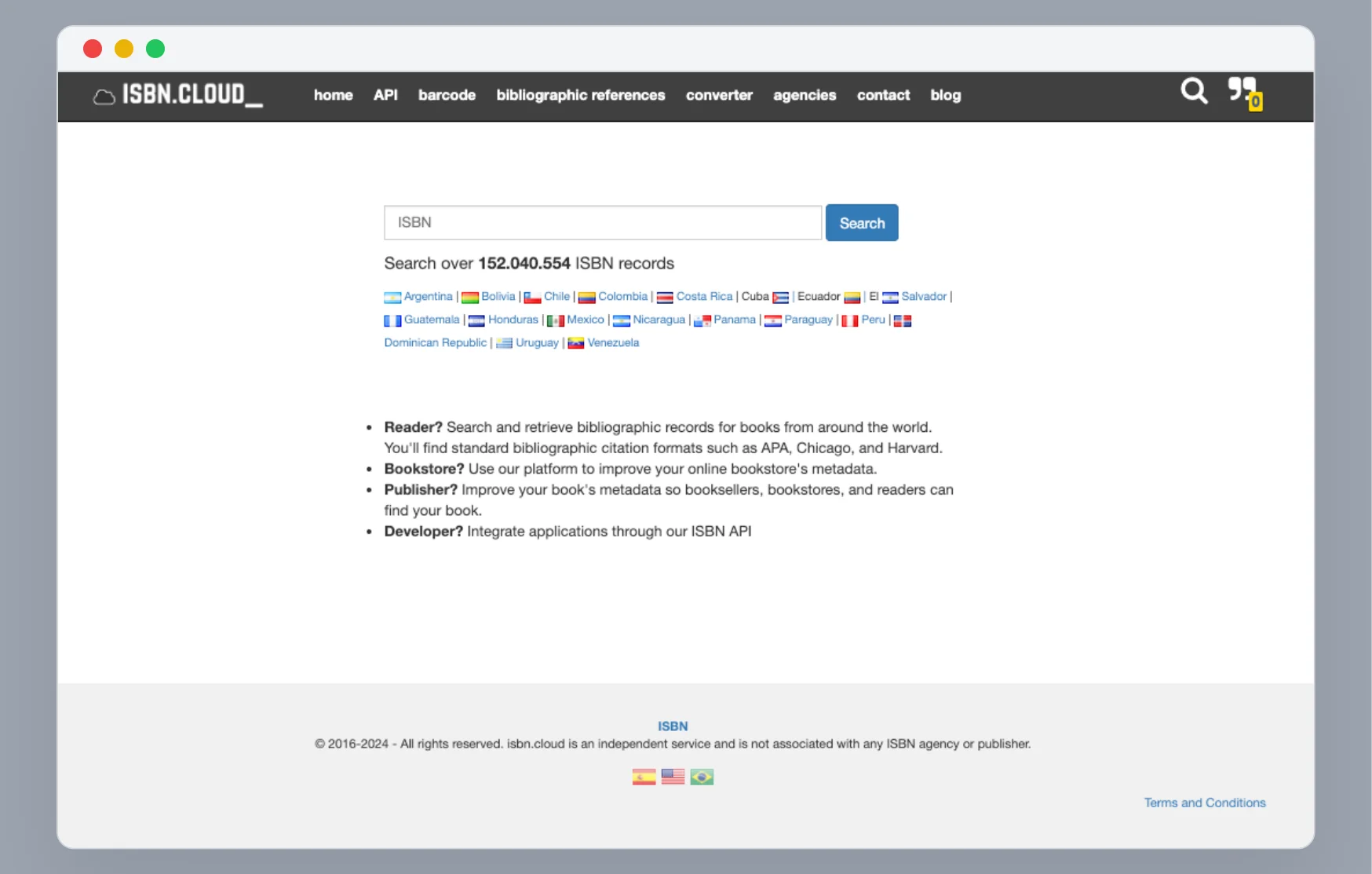Navigate to the converter page
The image size is (1372, 874).
pos(719,95)
